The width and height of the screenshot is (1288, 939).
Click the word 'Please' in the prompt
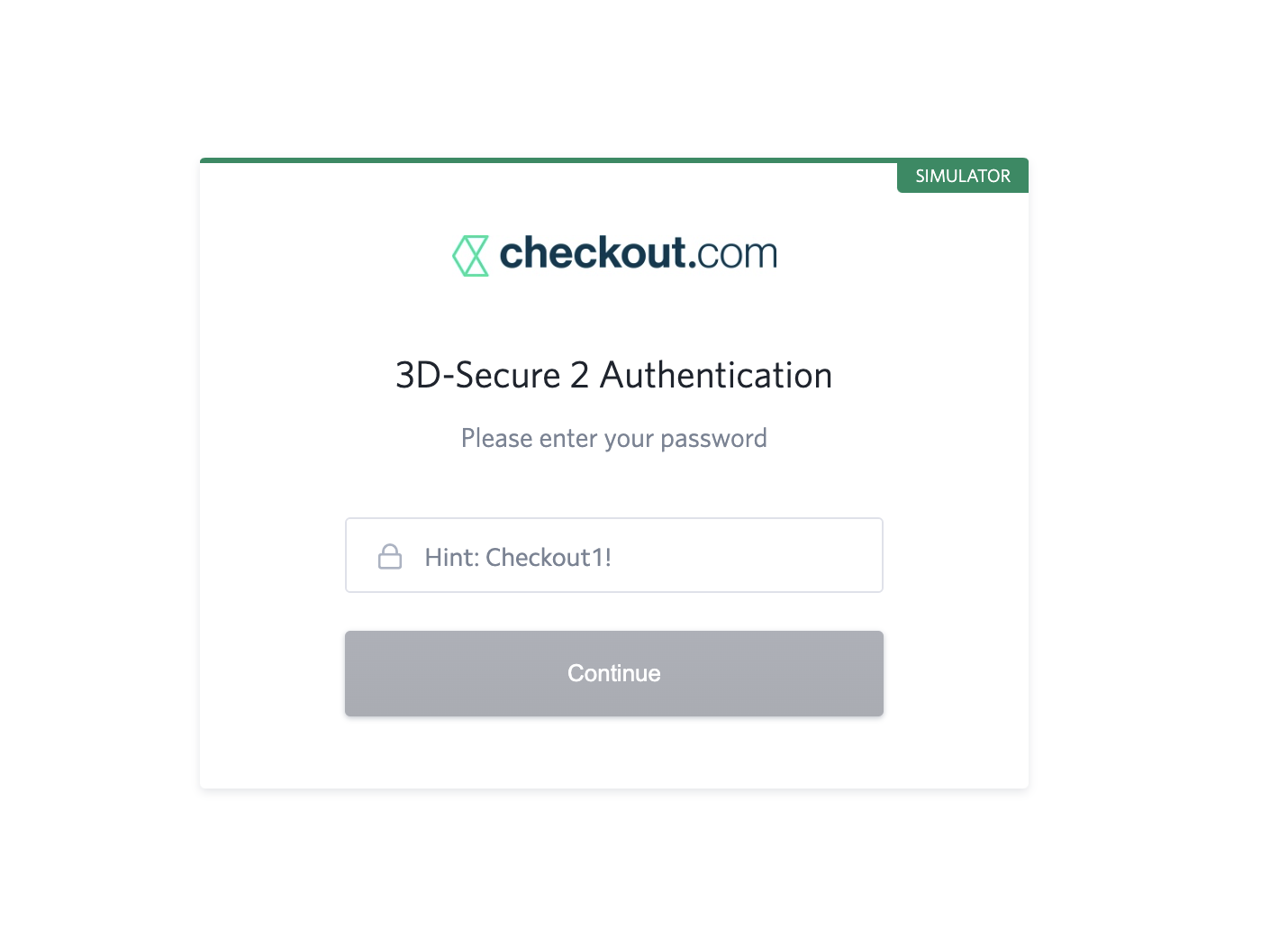[x=496, y=439]
